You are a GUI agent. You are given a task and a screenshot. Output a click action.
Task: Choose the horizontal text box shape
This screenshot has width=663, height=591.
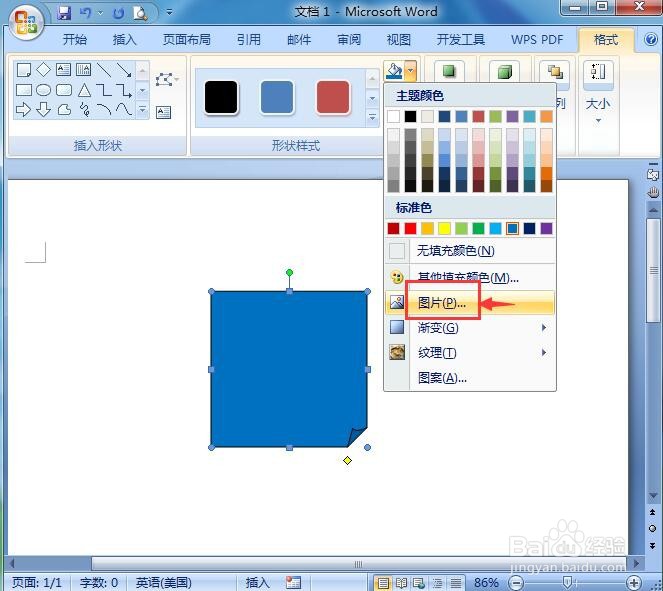[63, 70]
